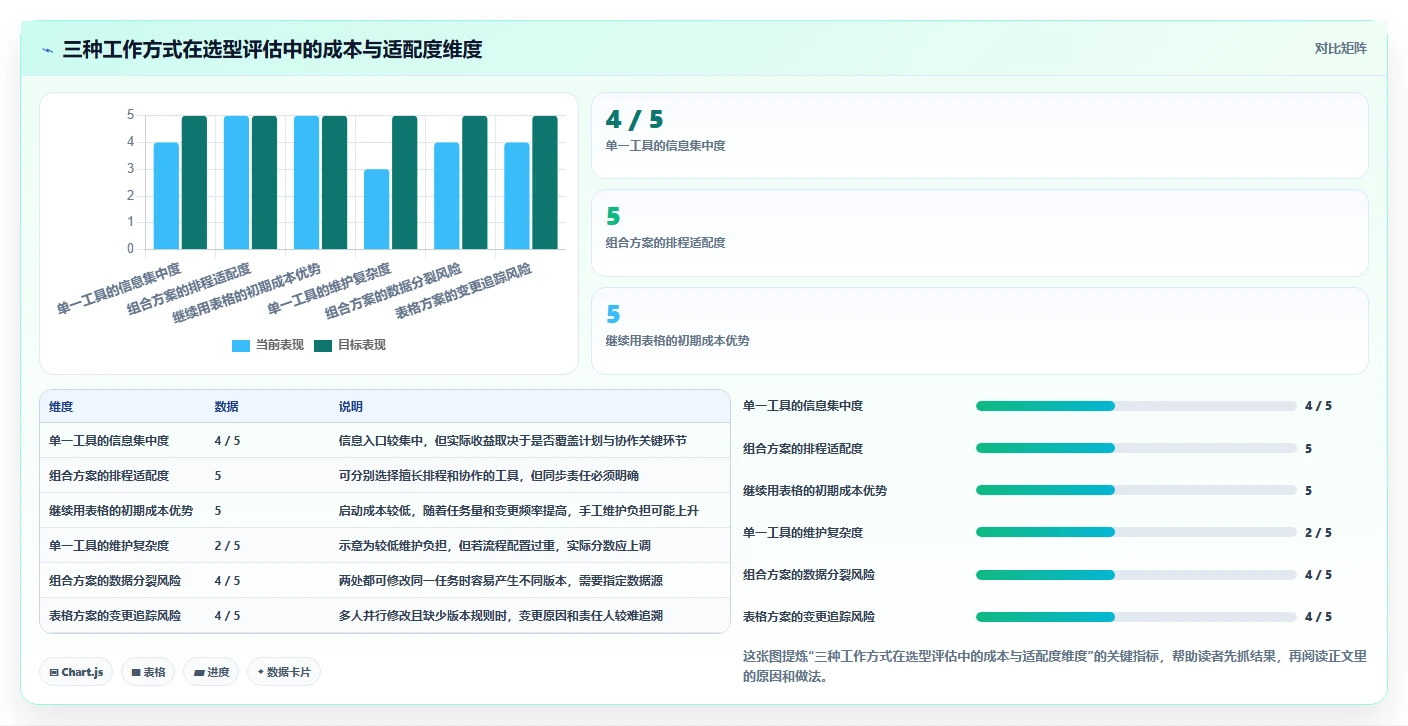Click the 数据卡片 tag chip
1408x726 pixels.
(284, 672)
